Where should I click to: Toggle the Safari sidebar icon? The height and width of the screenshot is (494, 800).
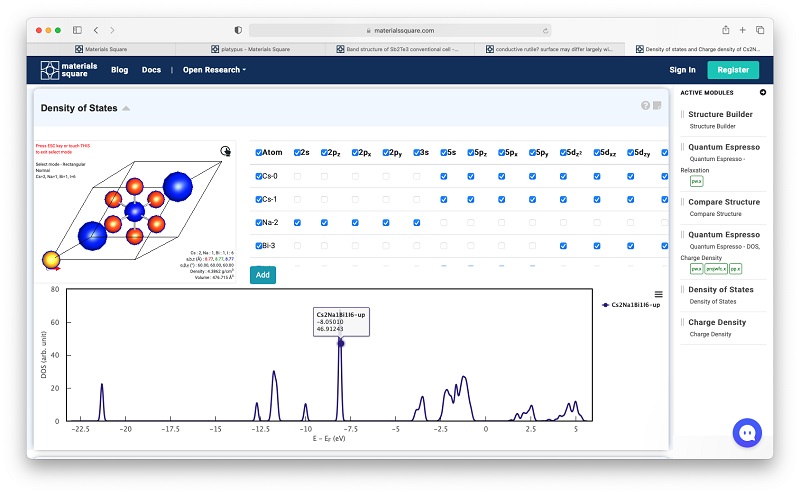(70, 30)
